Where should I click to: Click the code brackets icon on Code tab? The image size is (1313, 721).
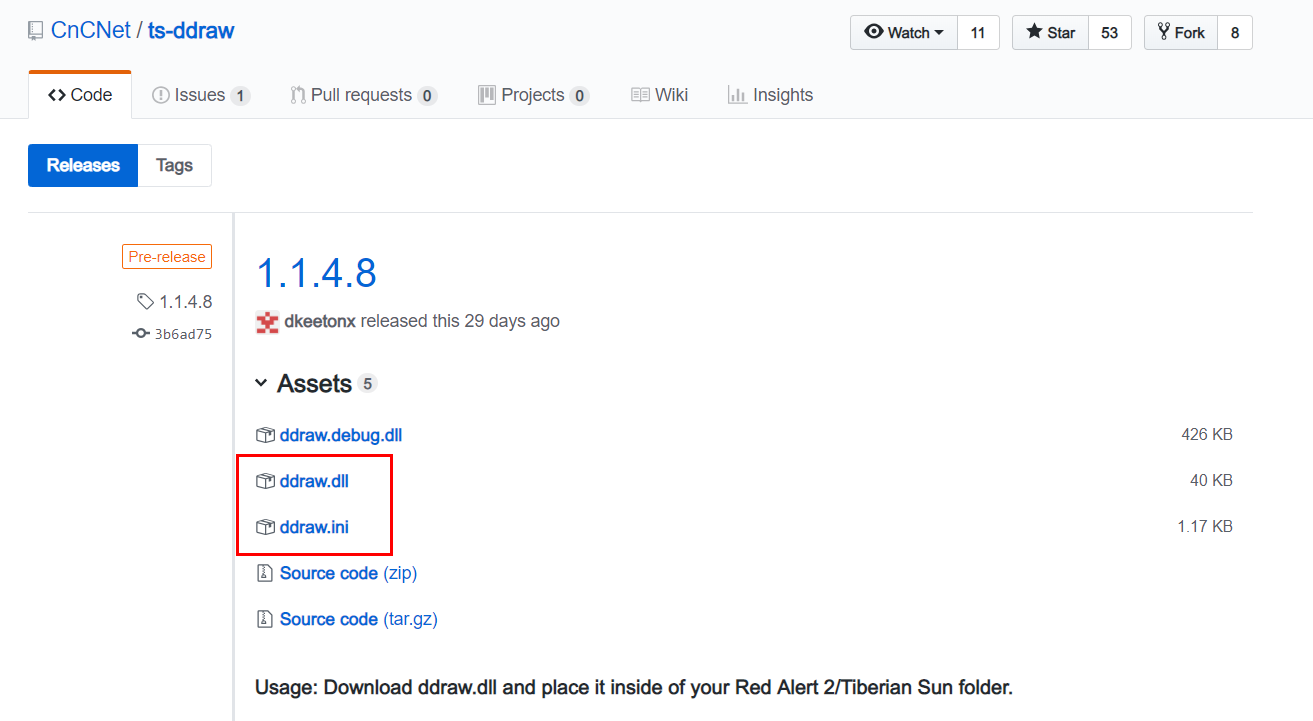pos(56,95)
